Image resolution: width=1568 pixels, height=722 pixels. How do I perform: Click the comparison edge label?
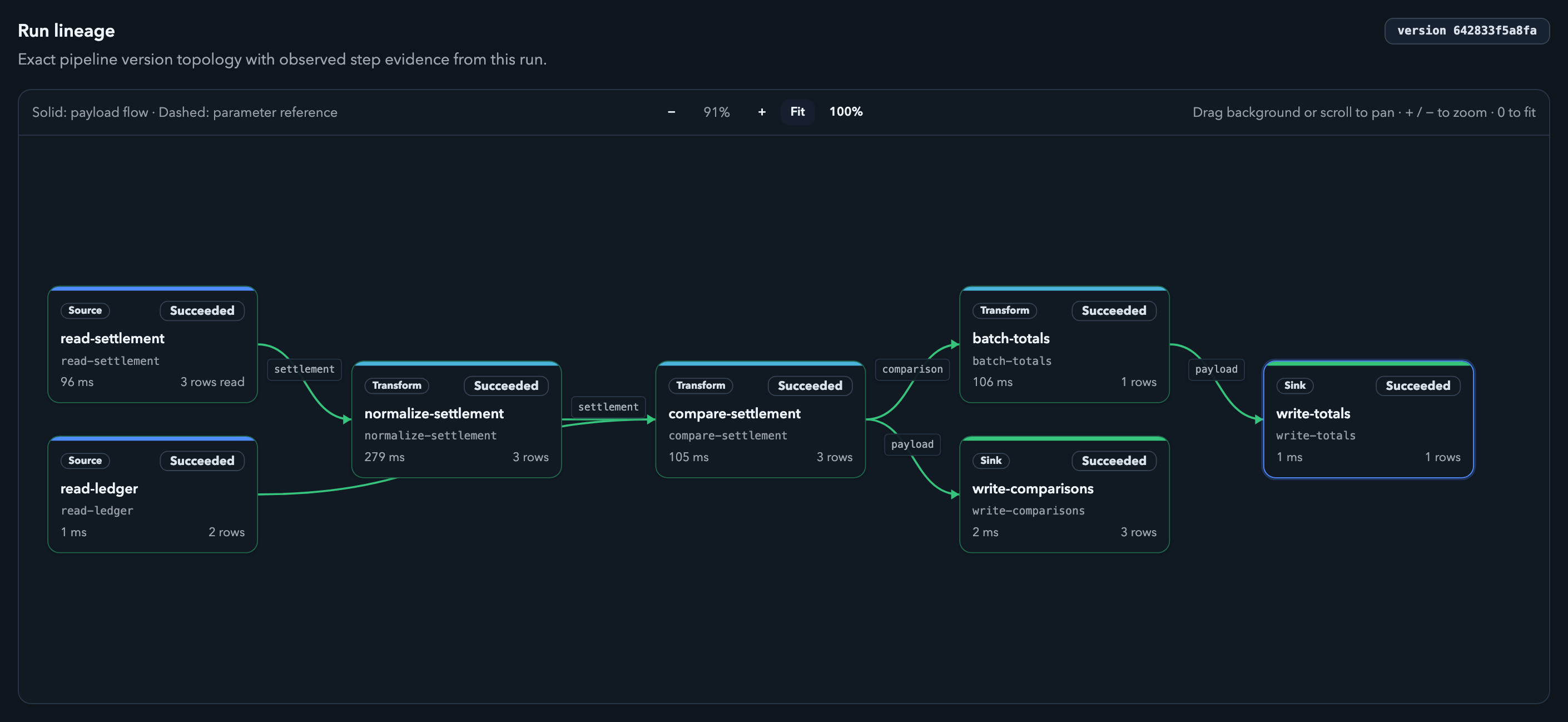[912, 369]
